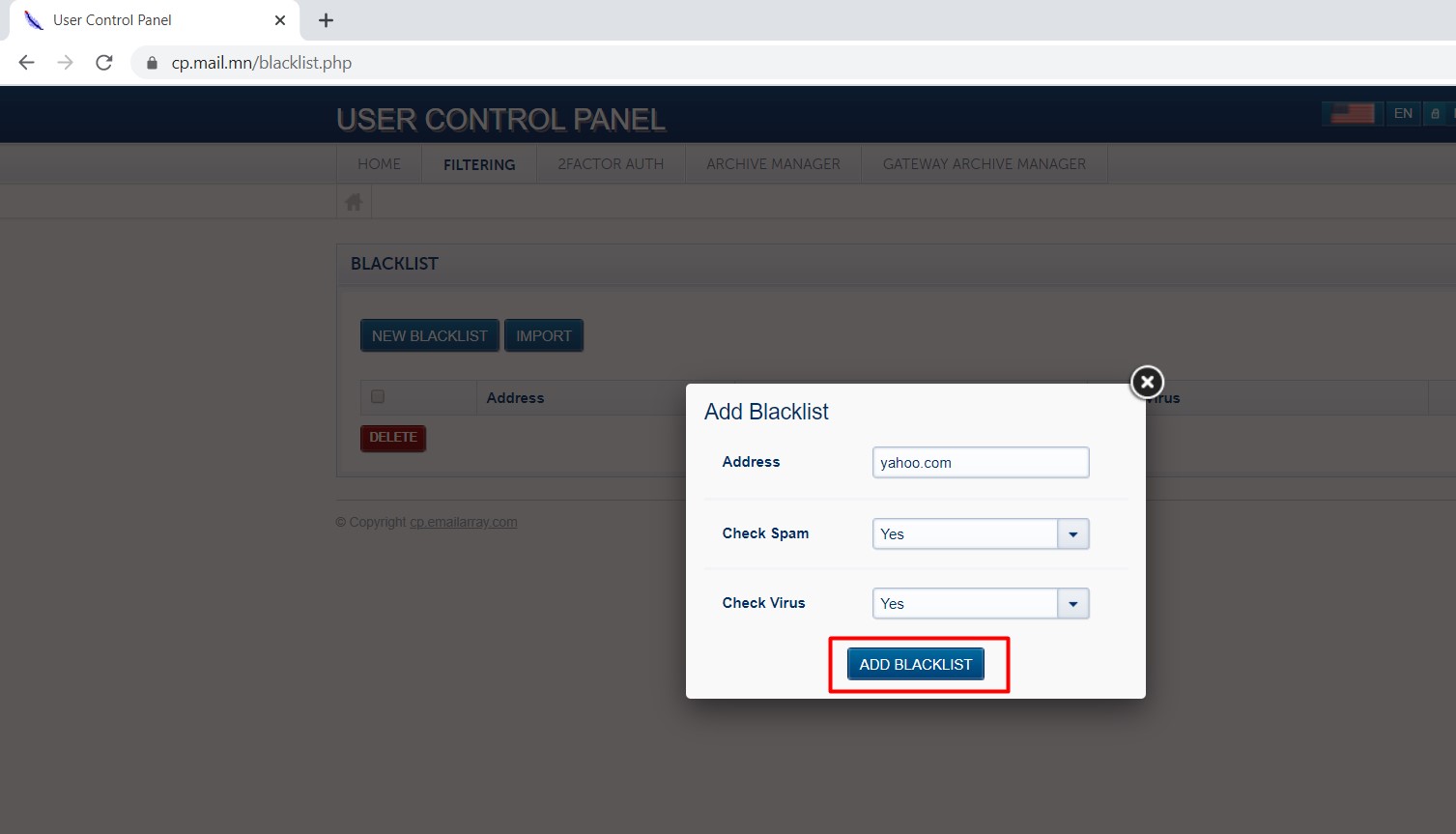Click the browser forward arrow

(x=65, y=63)
